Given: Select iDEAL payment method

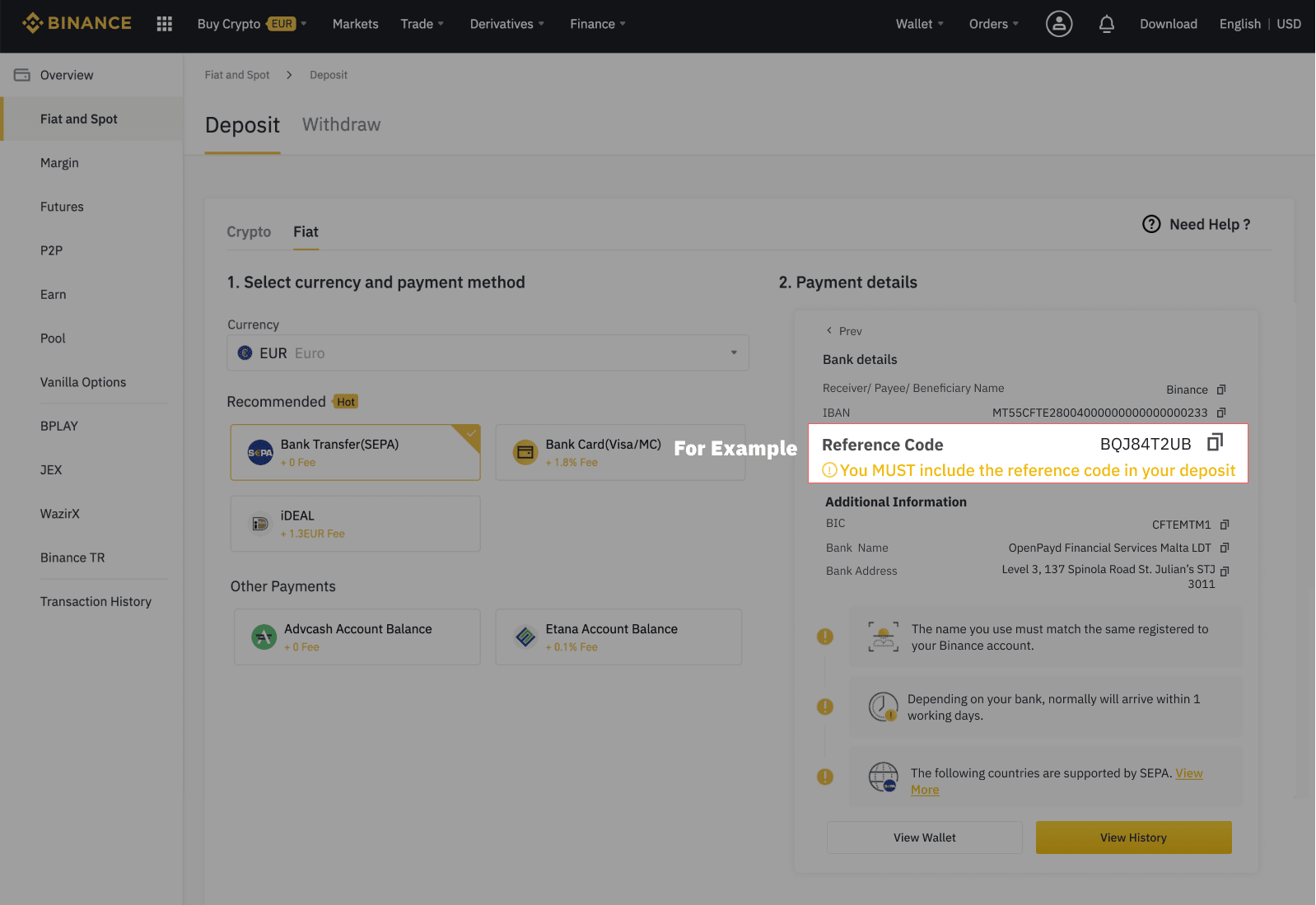Looking at the screenshot, I should pos(355,524).
